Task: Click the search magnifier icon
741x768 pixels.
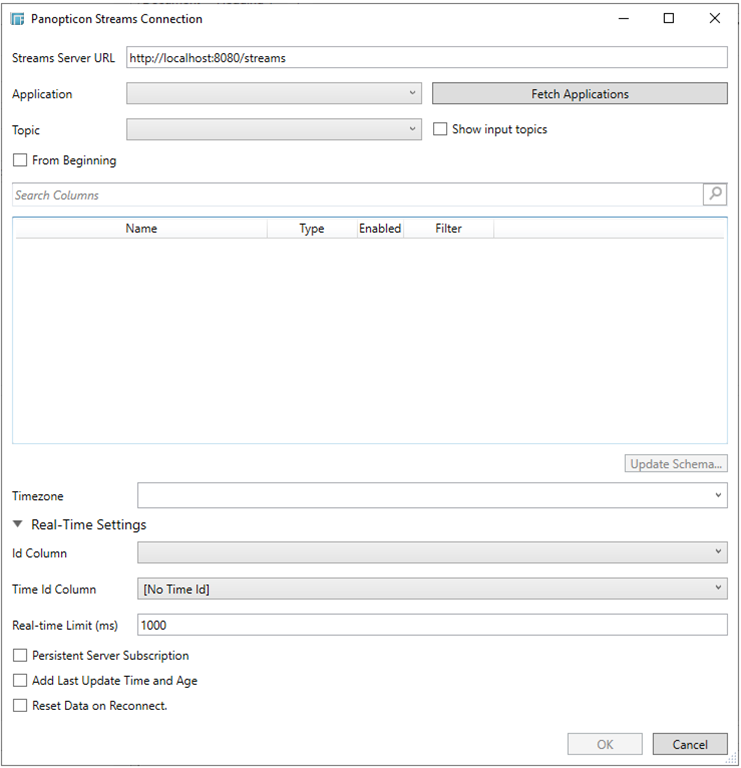Action: pyautogui.click(x=715, y=194)
